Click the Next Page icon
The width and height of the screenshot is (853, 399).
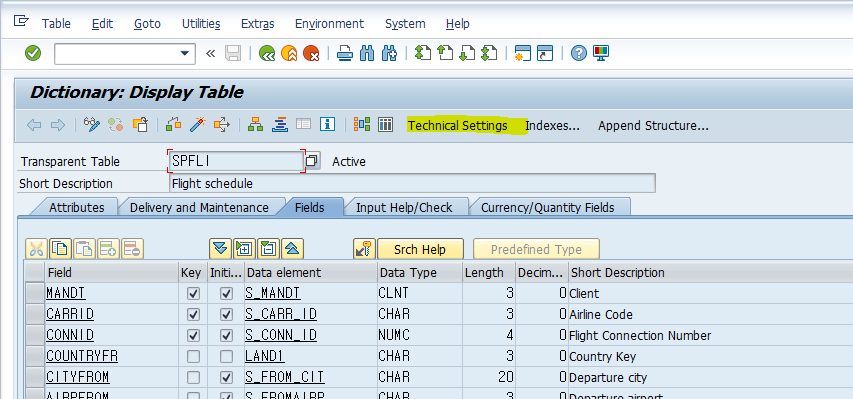point(467,53)
